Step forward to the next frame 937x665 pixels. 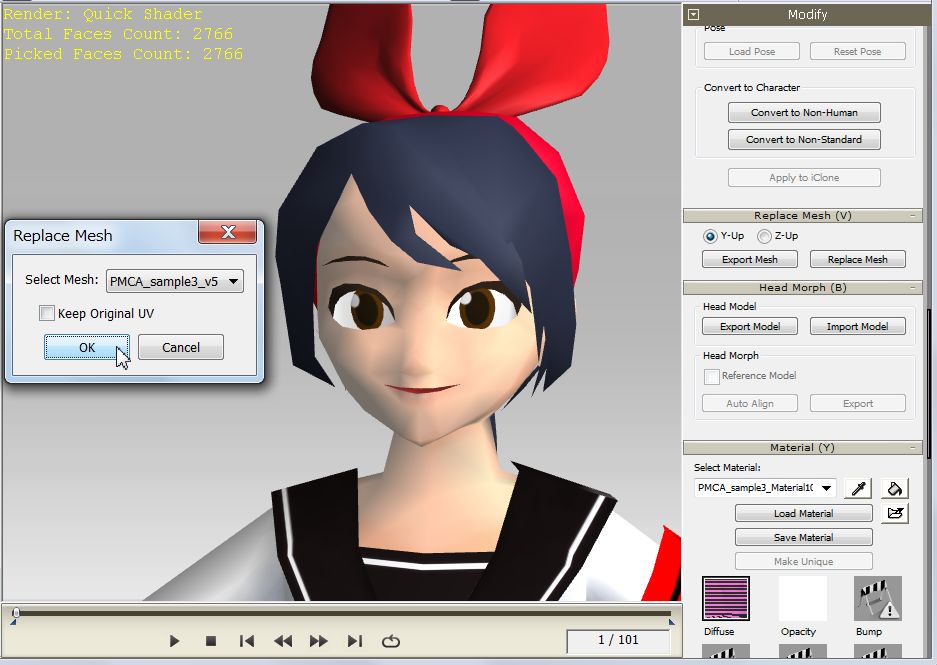pyautogui.click(x=319, y=641)
